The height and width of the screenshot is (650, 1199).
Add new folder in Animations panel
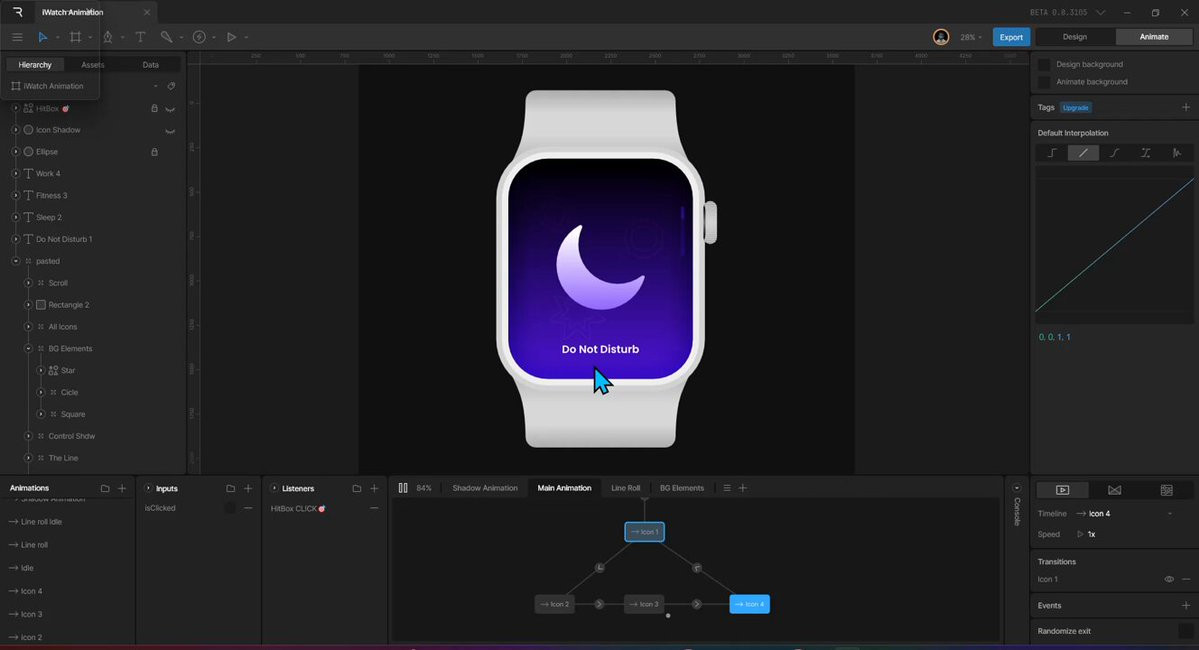[x=105, y=488]
